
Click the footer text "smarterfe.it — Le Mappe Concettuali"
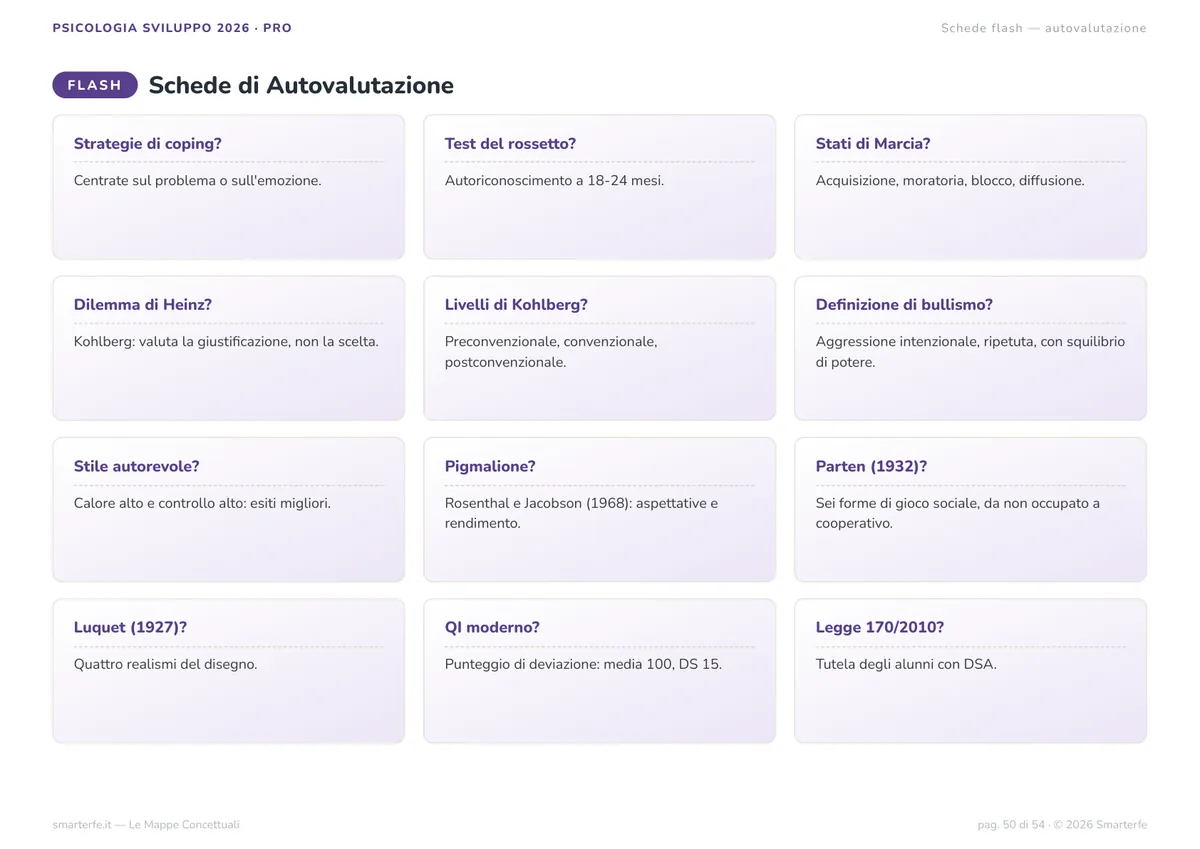click(146, 825)
